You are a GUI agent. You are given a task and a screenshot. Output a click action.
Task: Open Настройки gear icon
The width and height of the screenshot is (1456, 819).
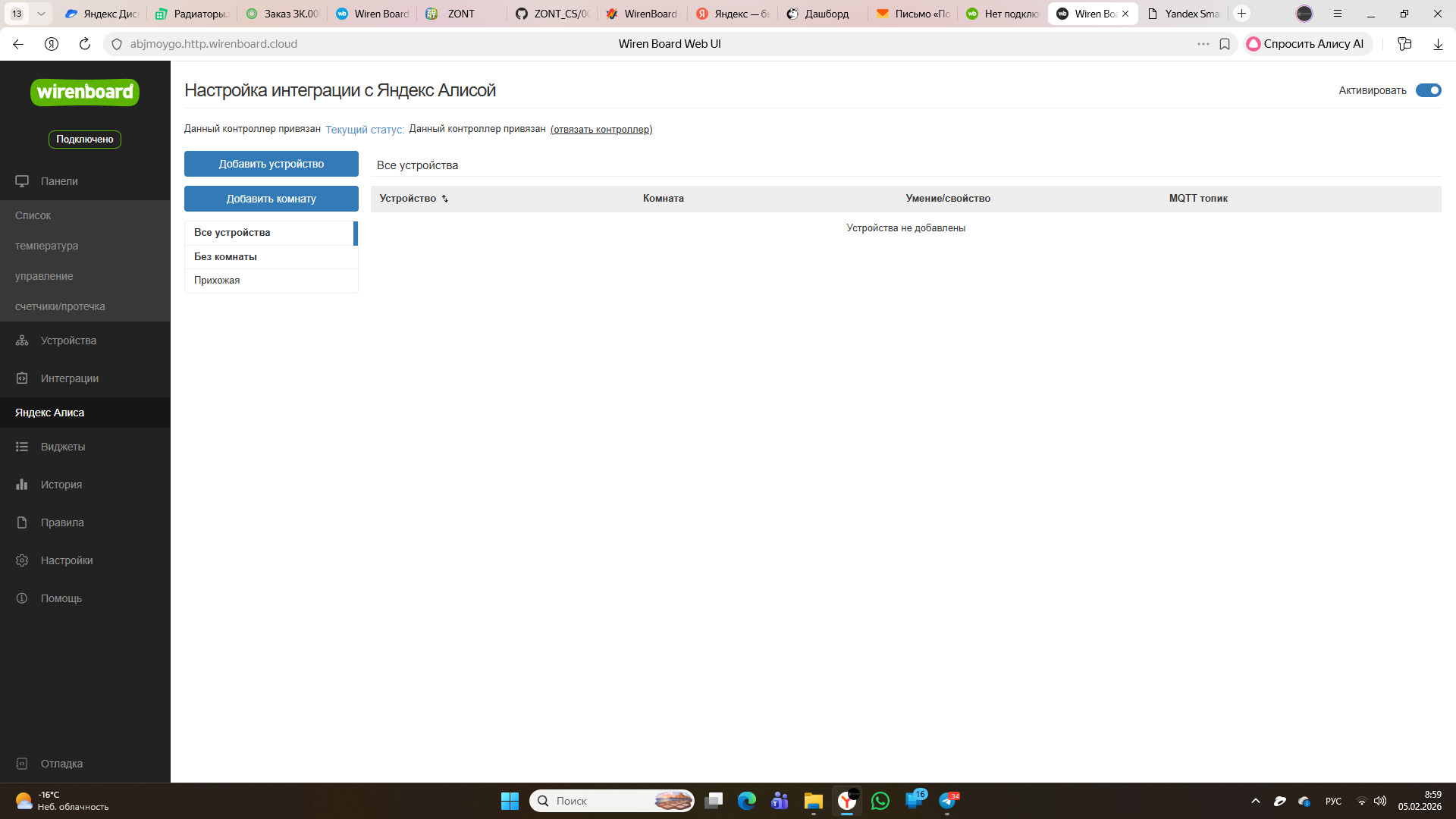click(22, 560)
